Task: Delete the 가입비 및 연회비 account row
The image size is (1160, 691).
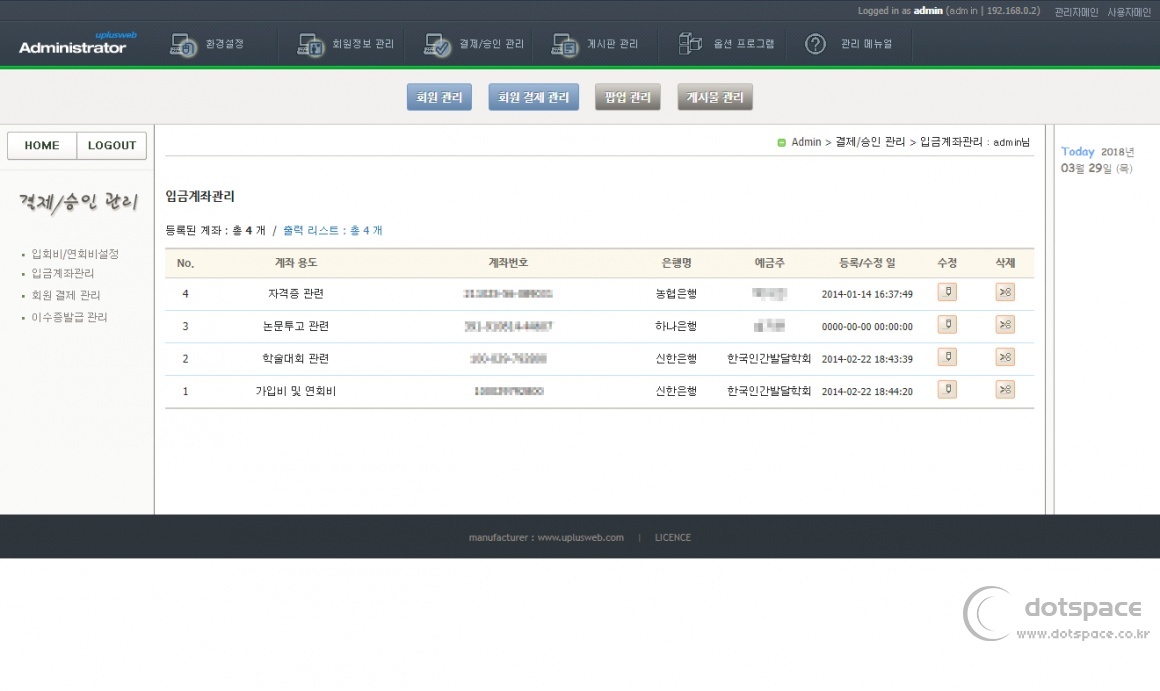Action: point(1005,390)
